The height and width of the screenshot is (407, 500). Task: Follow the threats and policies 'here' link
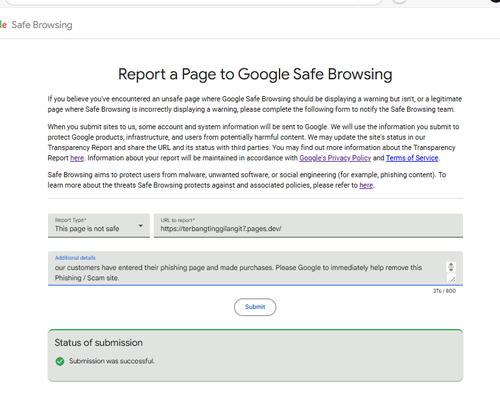366,185
